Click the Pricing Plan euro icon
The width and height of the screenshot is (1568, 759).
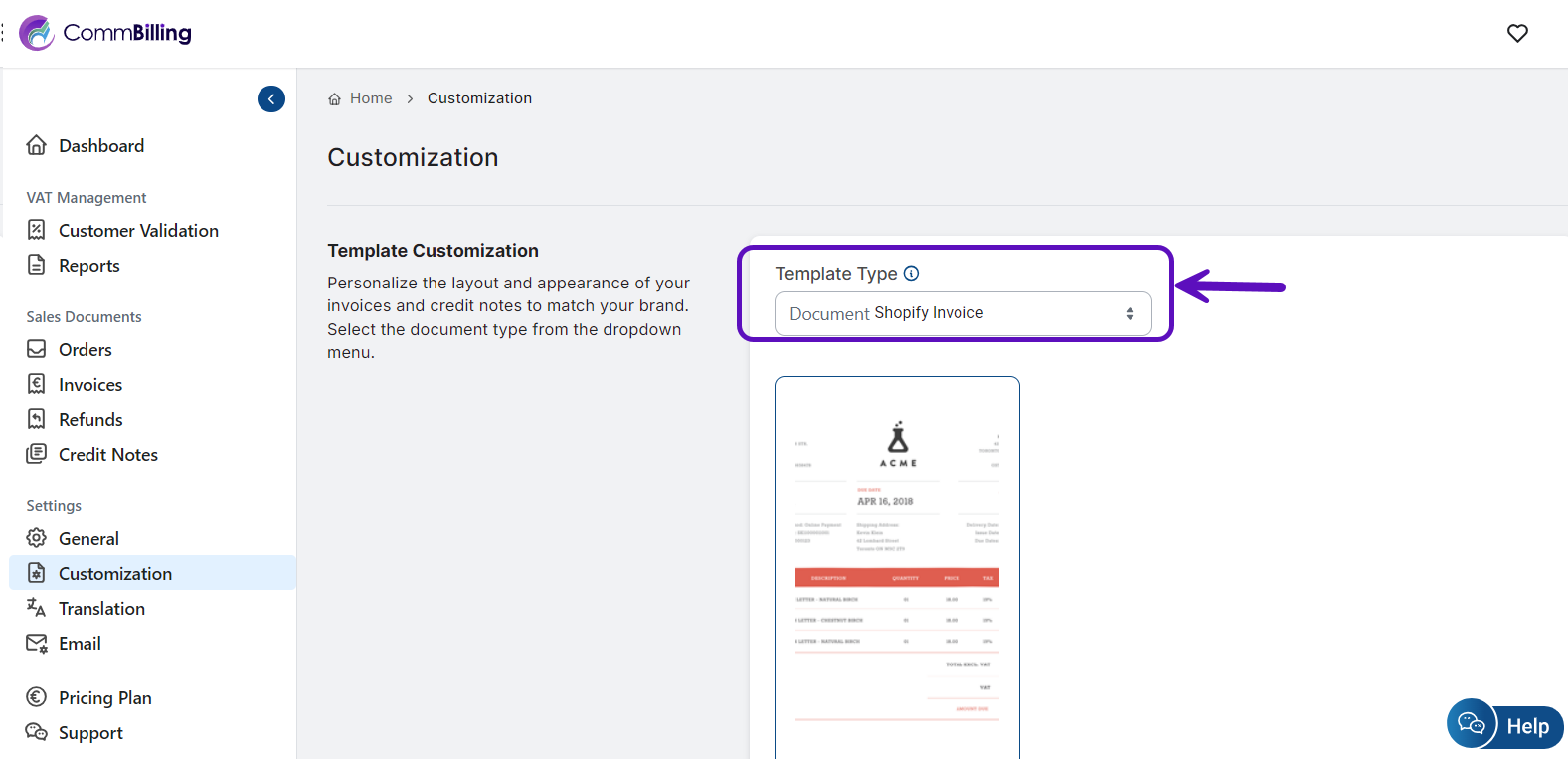(37, 697)
